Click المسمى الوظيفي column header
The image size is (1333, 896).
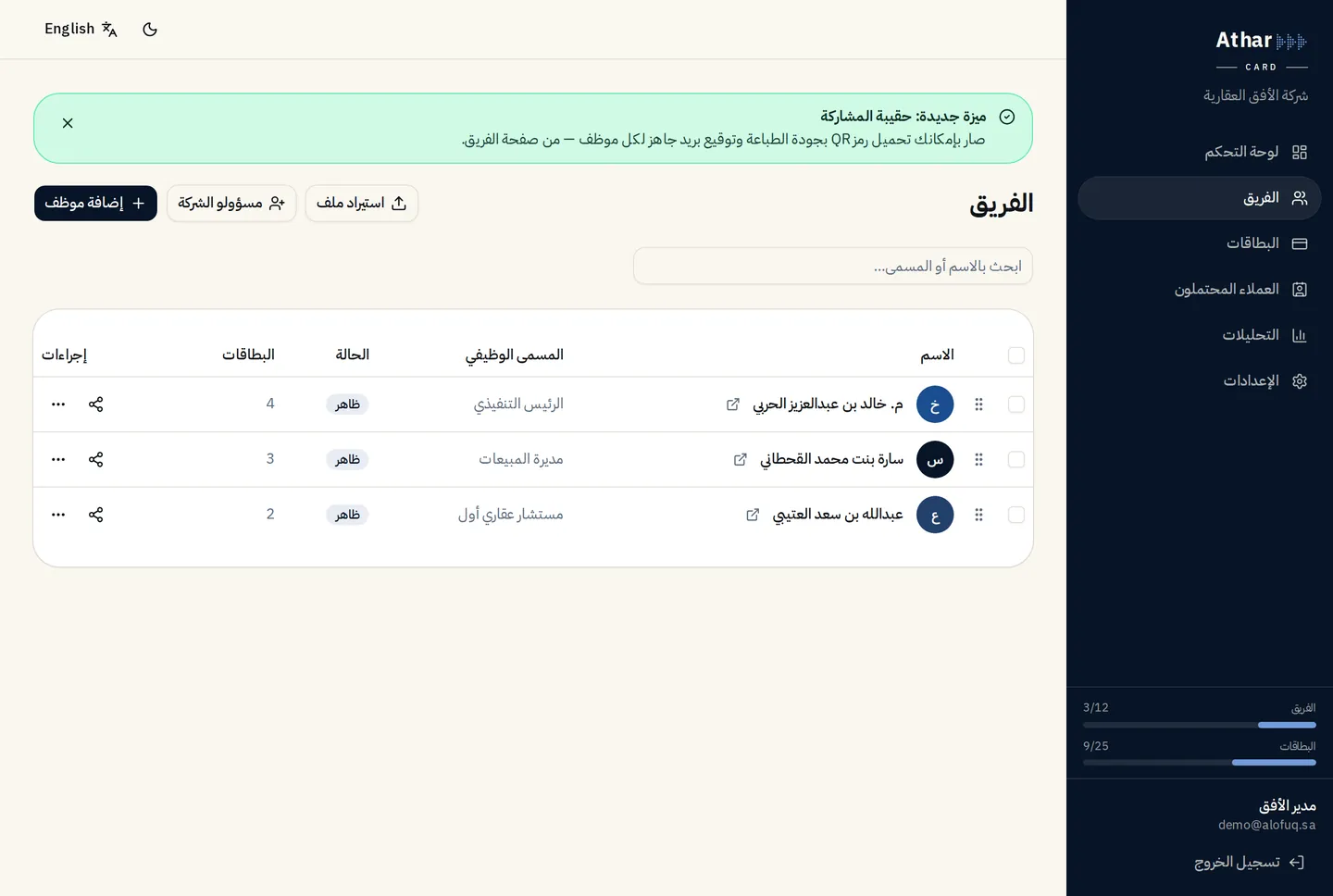514,355
